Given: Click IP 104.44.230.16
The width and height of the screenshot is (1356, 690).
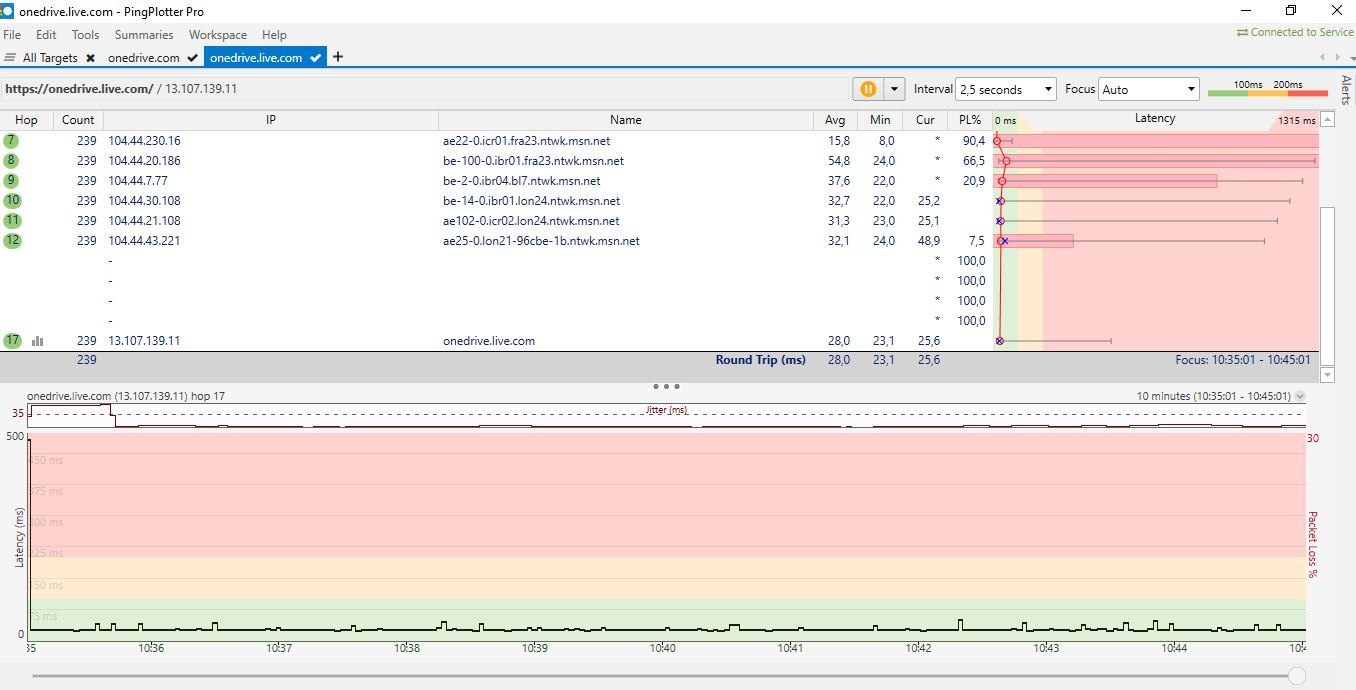Looking at the screenshot, I should click(x=144, y=141).
